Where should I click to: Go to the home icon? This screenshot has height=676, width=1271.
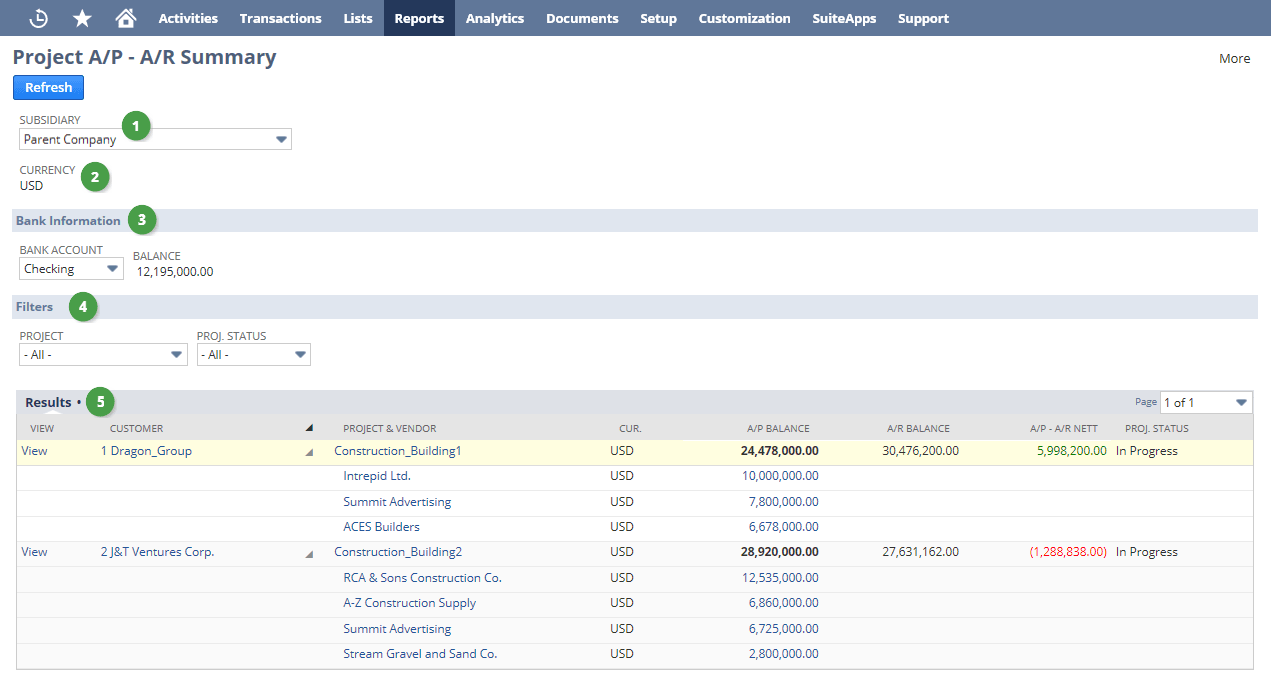tap(125, 18)
